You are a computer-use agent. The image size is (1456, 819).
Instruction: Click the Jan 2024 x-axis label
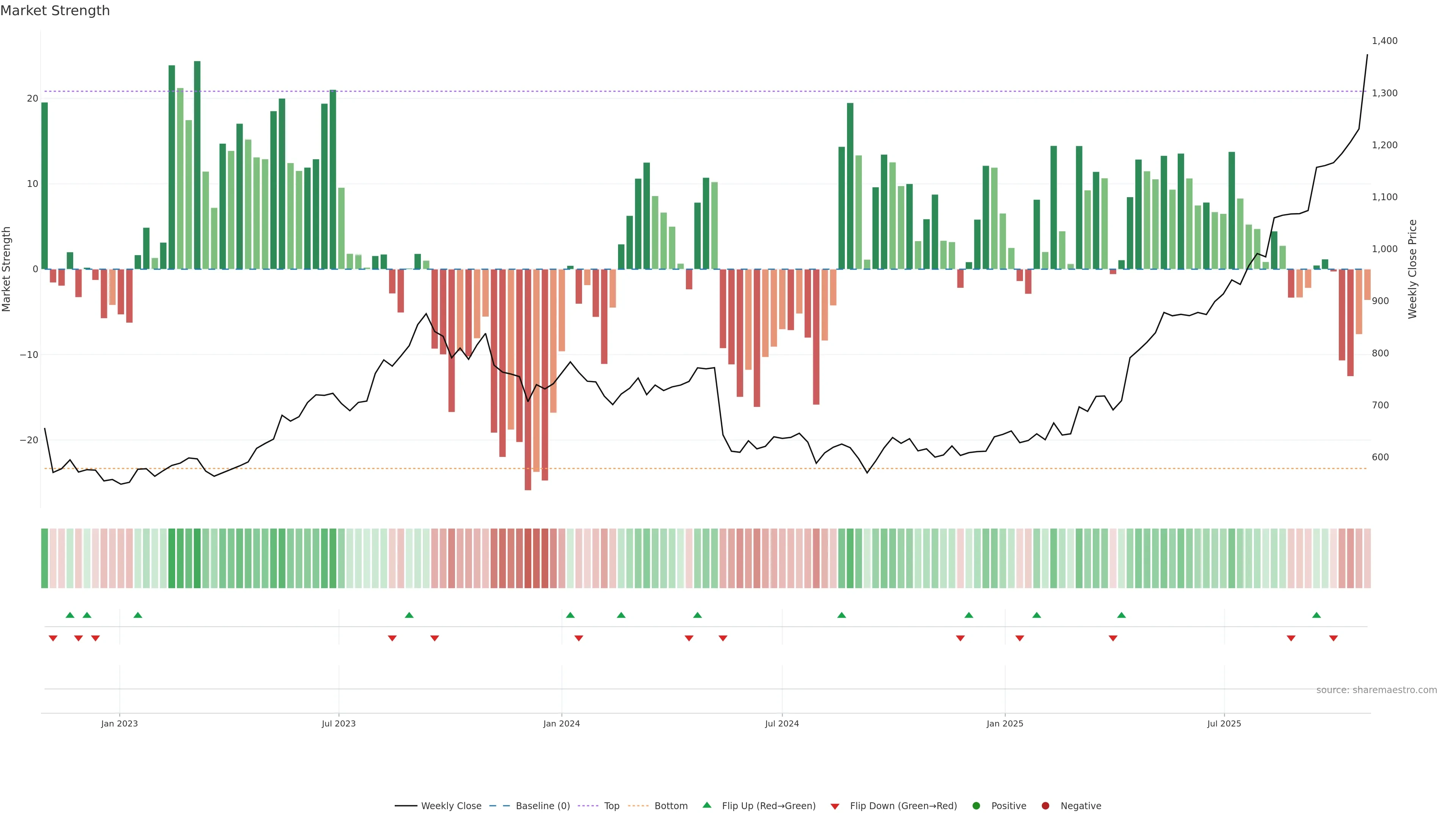[x=561, y=723]
